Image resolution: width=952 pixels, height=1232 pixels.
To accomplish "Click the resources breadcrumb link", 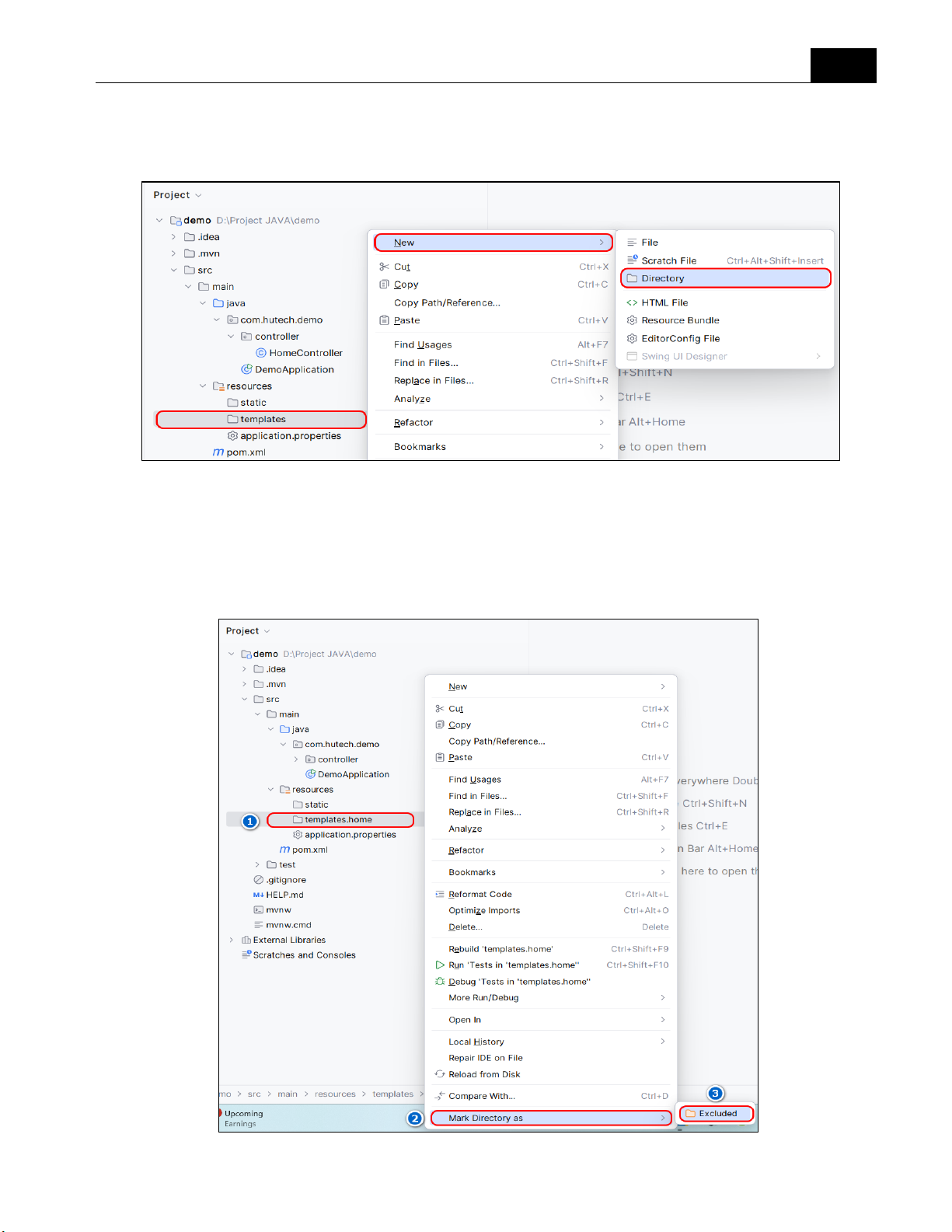I will tap(335, 1094).
